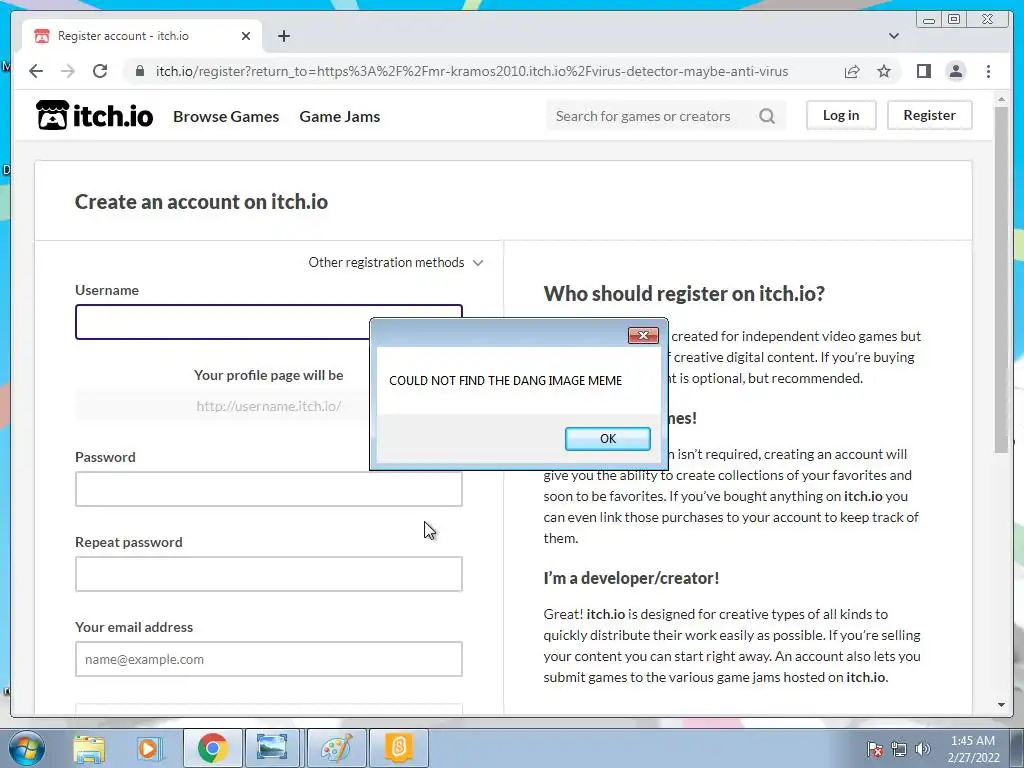Click the Register button in the header
Image resolution: width=1024 pixels, height=768 pixels.
(929, 115)
